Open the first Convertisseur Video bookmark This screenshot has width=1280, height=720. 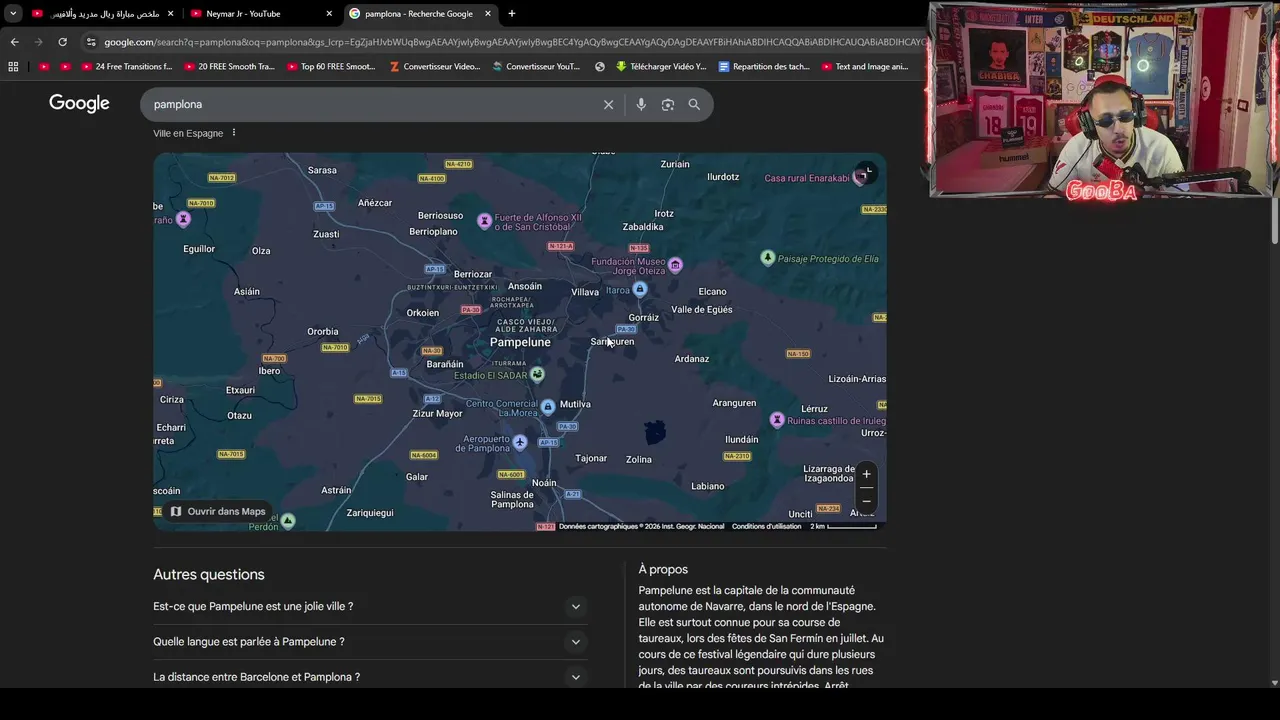[x=435, y=67]
